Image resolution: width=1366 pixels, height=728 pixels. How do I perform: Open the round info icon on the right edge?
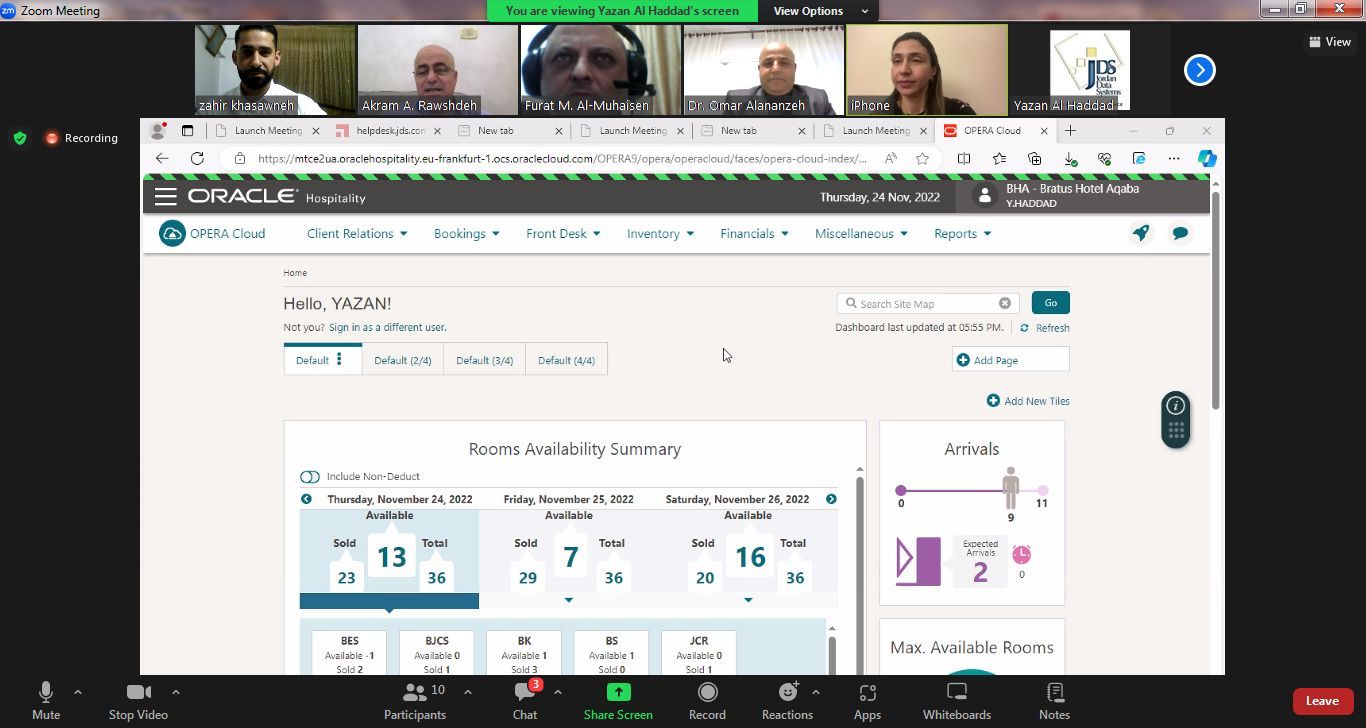coord(1176,405)
